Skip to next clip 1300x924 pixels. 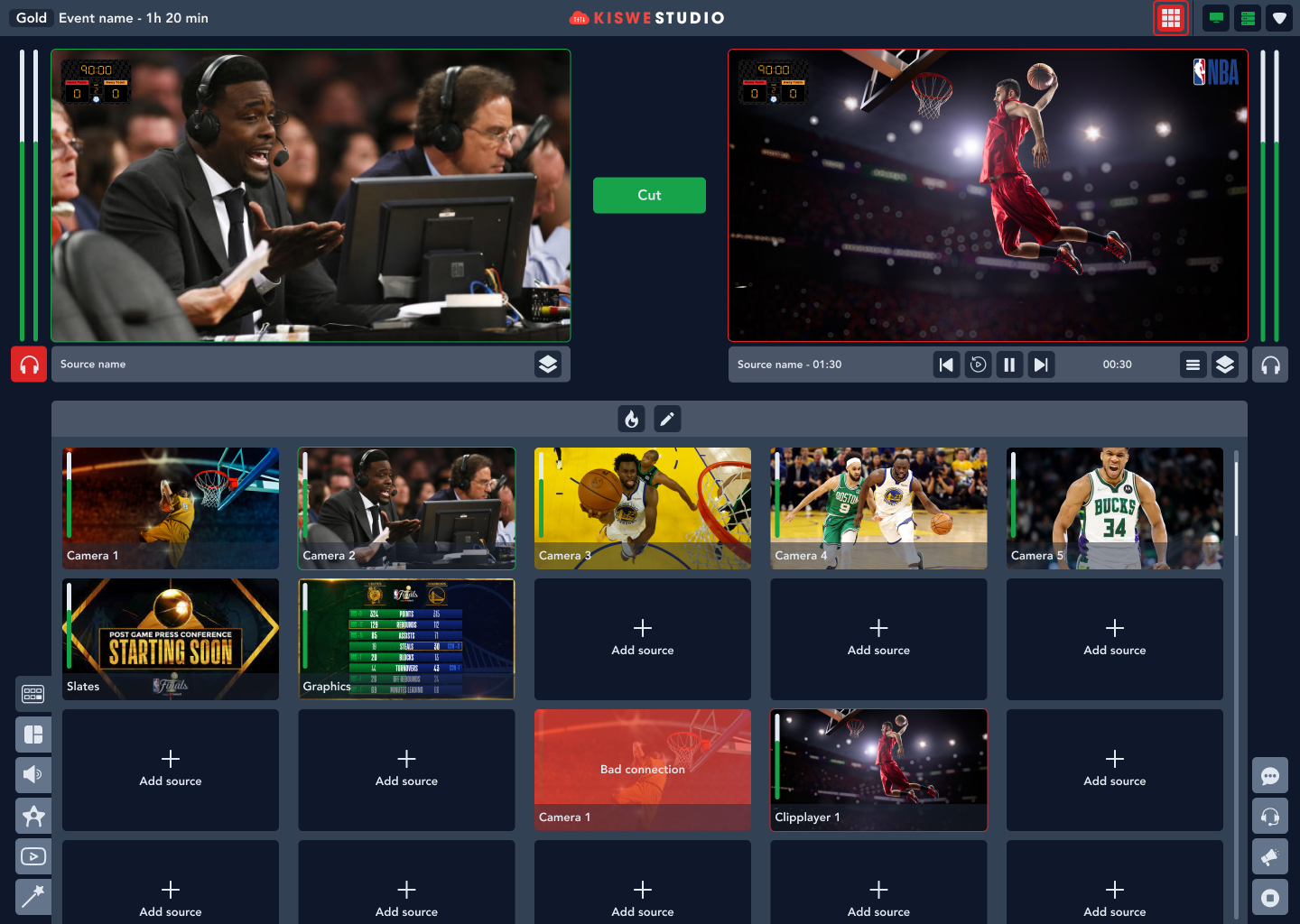click(x=1041, y=365)
